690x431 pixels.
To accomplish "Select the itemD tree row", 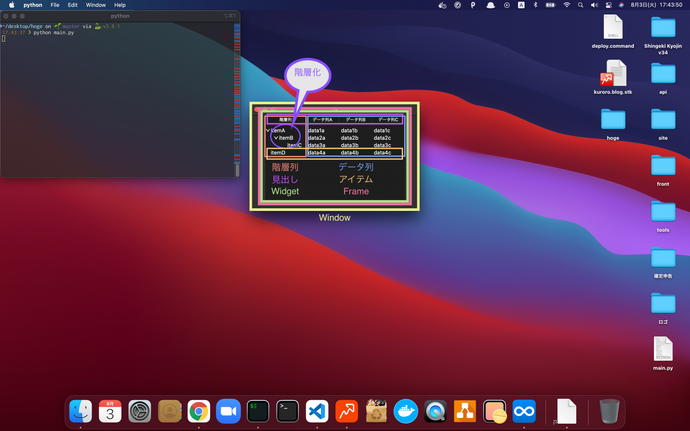I will [334, 152].
